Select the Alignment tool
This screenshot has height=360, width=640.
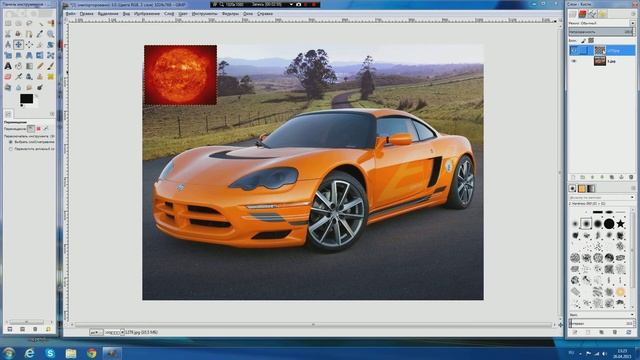[x=29, y=44]
